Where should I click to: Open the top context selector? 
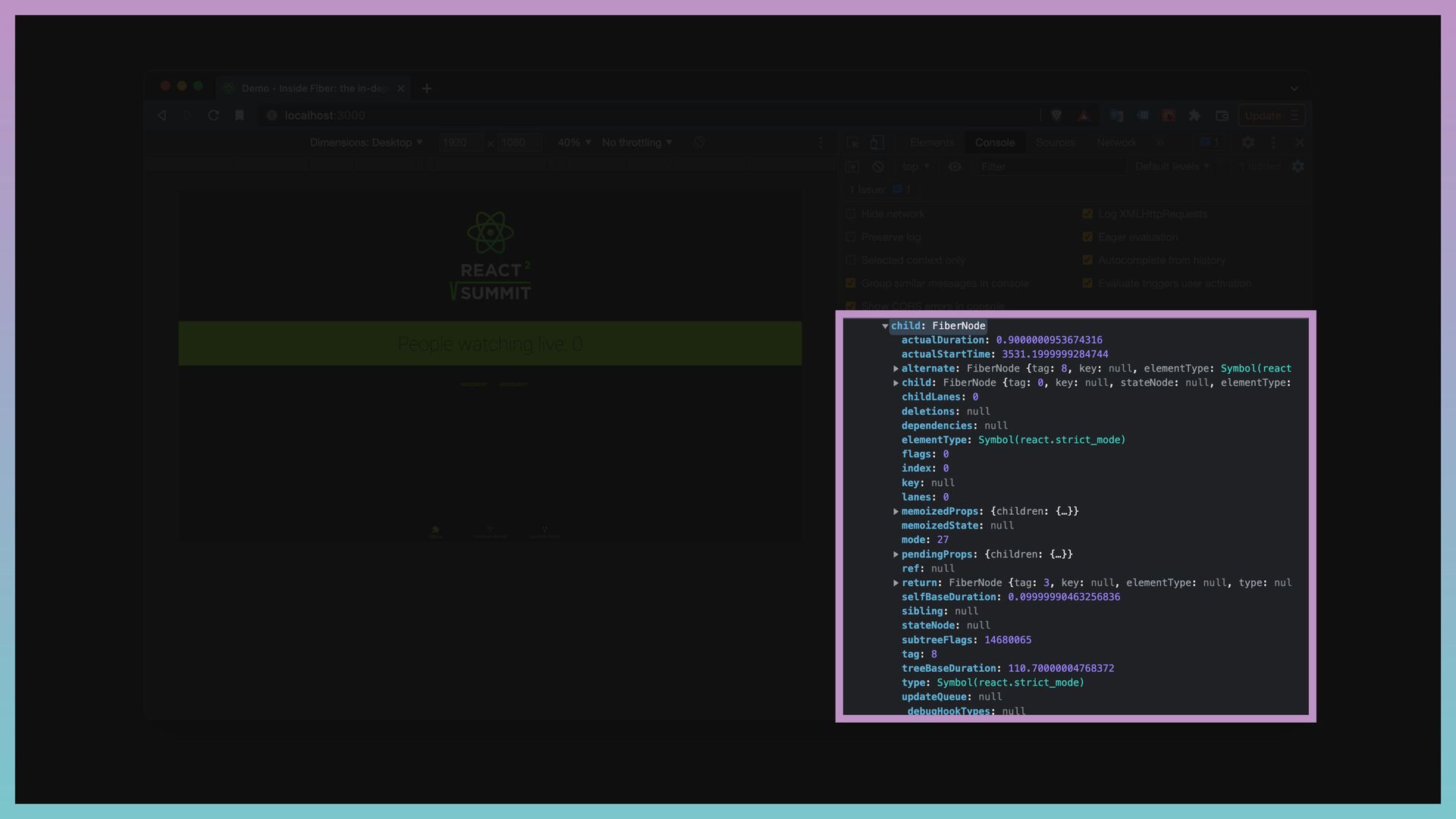pyautogui.click(x=916, y=167)
